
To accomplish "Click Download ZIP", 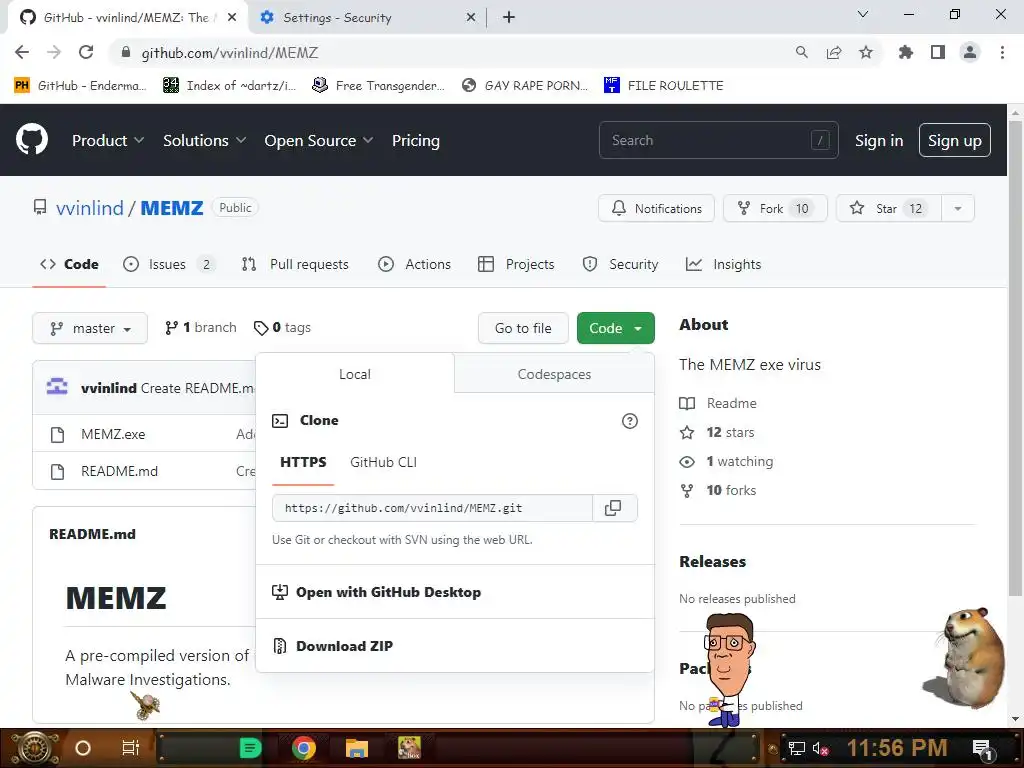I will point(344,646).
